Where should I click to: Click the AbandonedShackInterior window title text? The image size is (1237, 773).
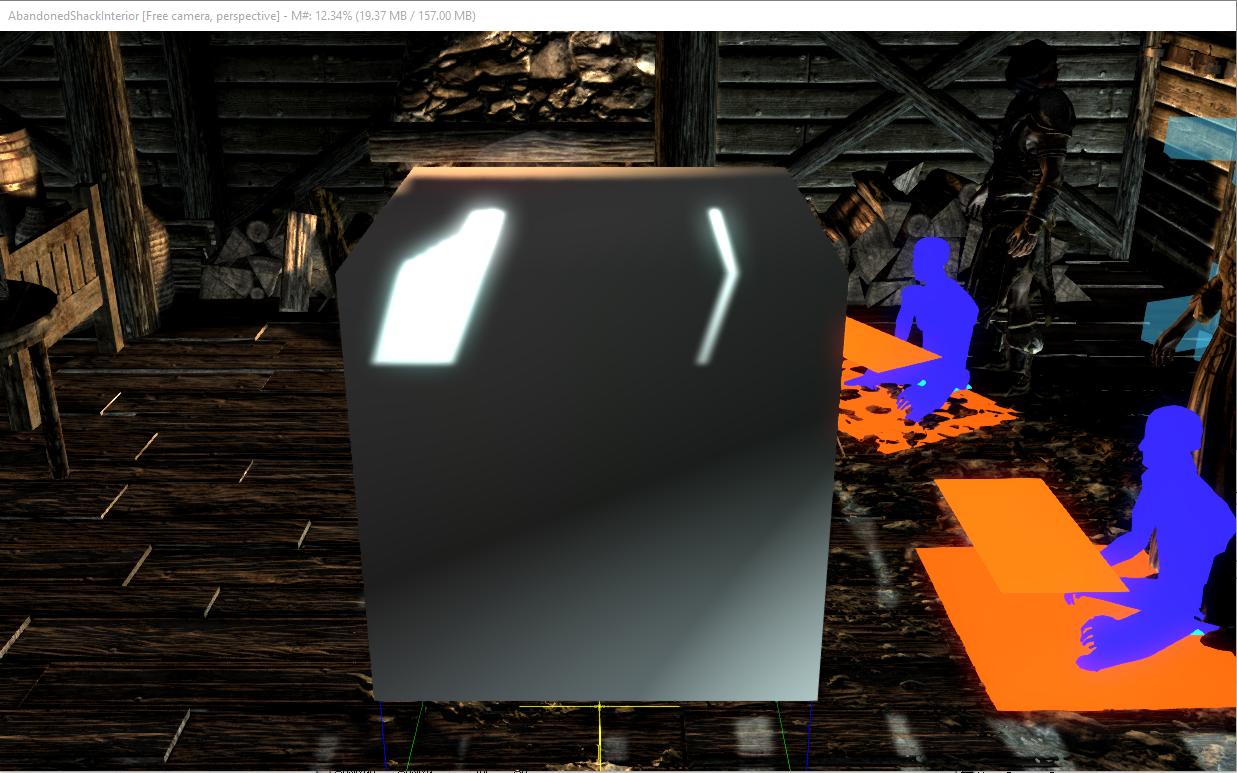coord(241,15)
